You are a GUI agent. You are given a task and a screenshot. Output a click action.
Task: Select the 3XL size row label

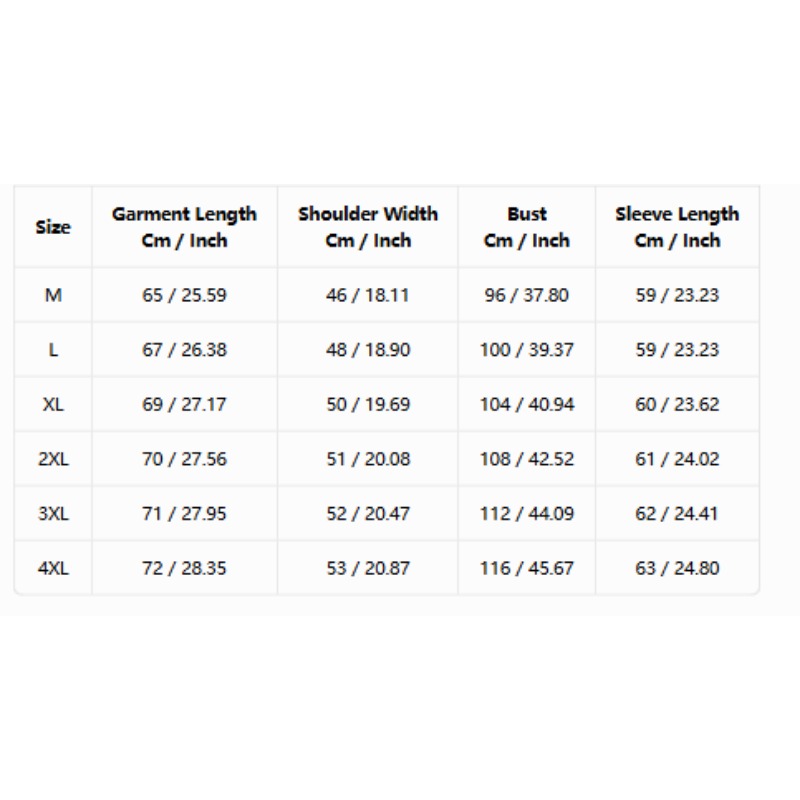(x=53, y=513)
